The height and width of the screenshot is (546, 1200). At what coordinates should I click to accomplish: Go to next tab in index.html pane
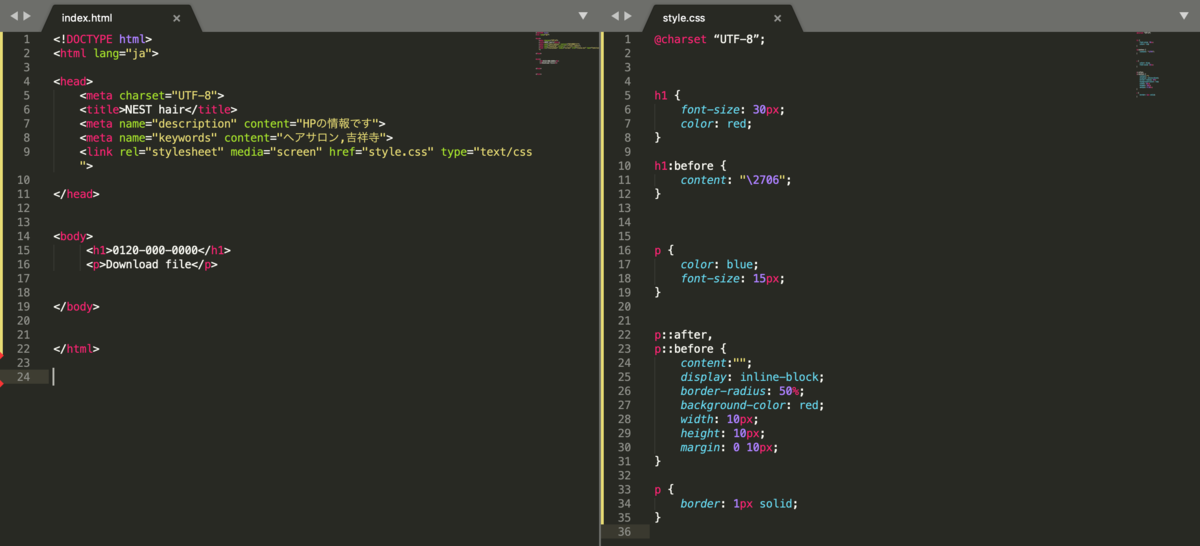[x=27, y=17]
